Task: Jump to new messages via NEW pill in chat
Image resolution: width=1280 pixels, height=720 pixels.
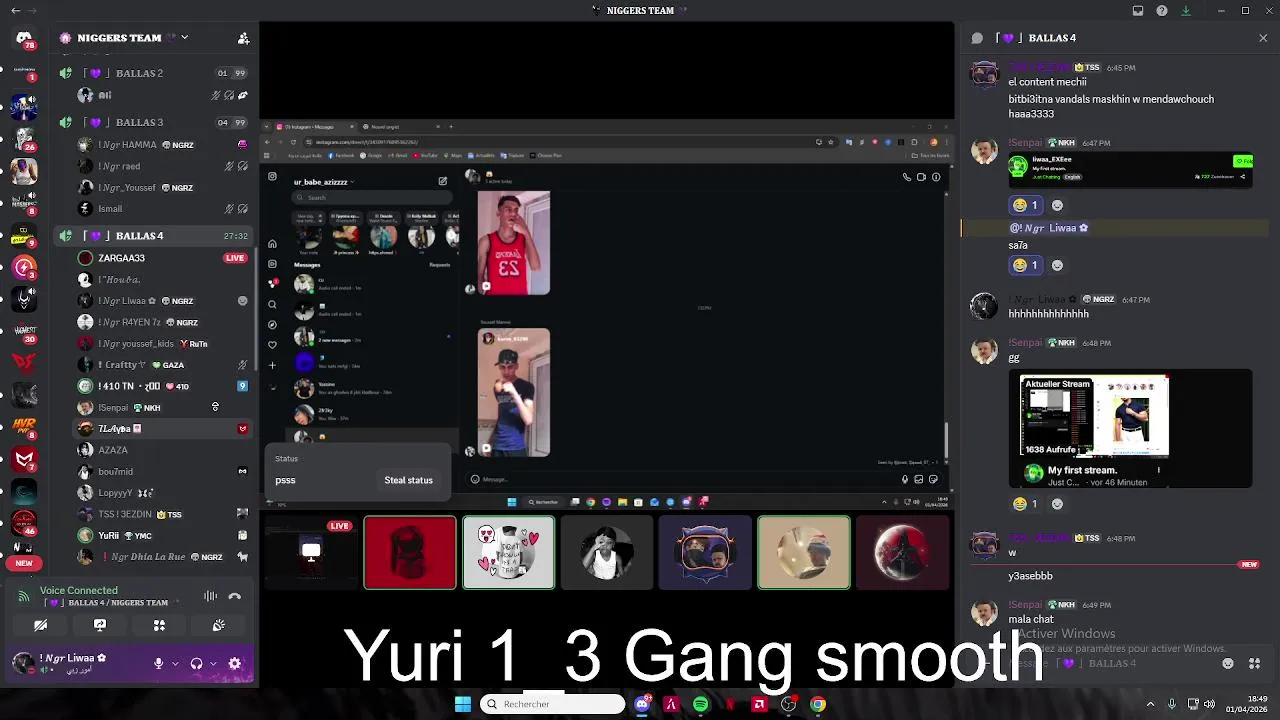Action: coord(1249,565)
